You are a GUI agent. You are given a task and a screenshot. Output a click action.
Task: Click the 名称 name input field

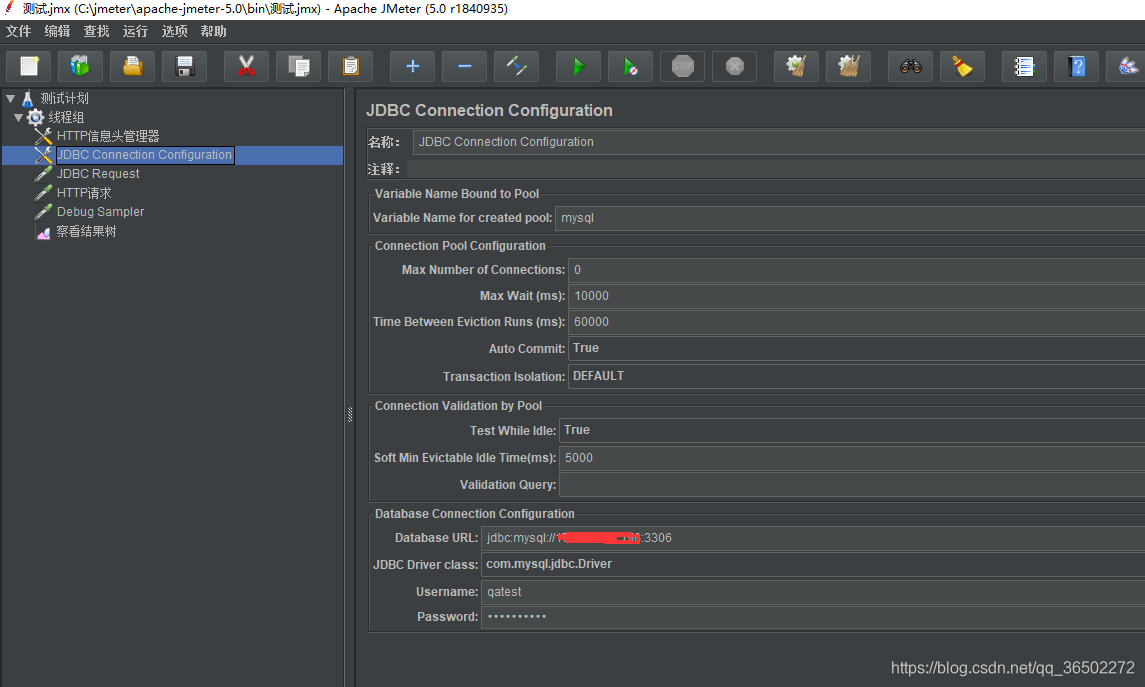778,142
